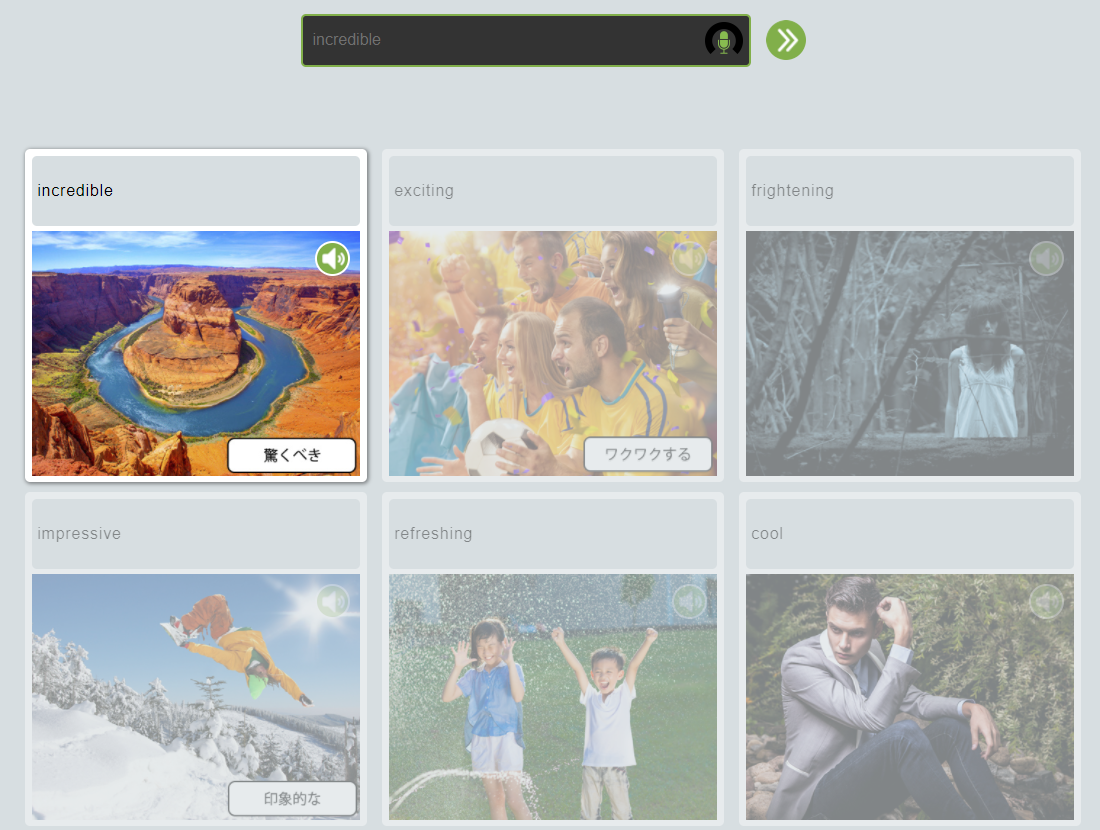The image size is (1100, 830).
Task: Play audio for the cool card
Action: (1046, 602)
